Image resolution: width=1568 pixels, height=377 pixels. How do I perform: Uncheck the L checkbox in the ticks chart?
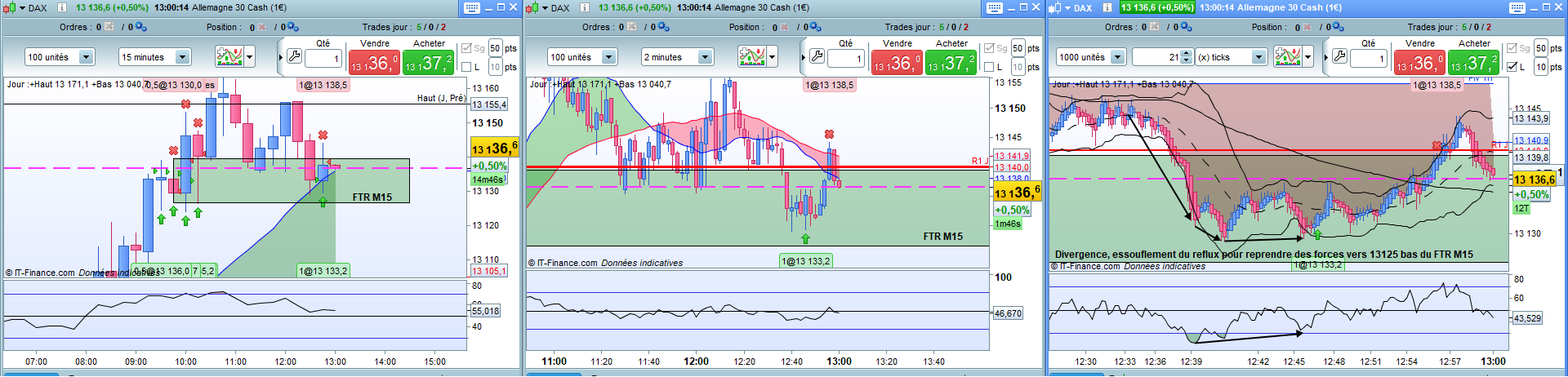[x=1512, y=67]
